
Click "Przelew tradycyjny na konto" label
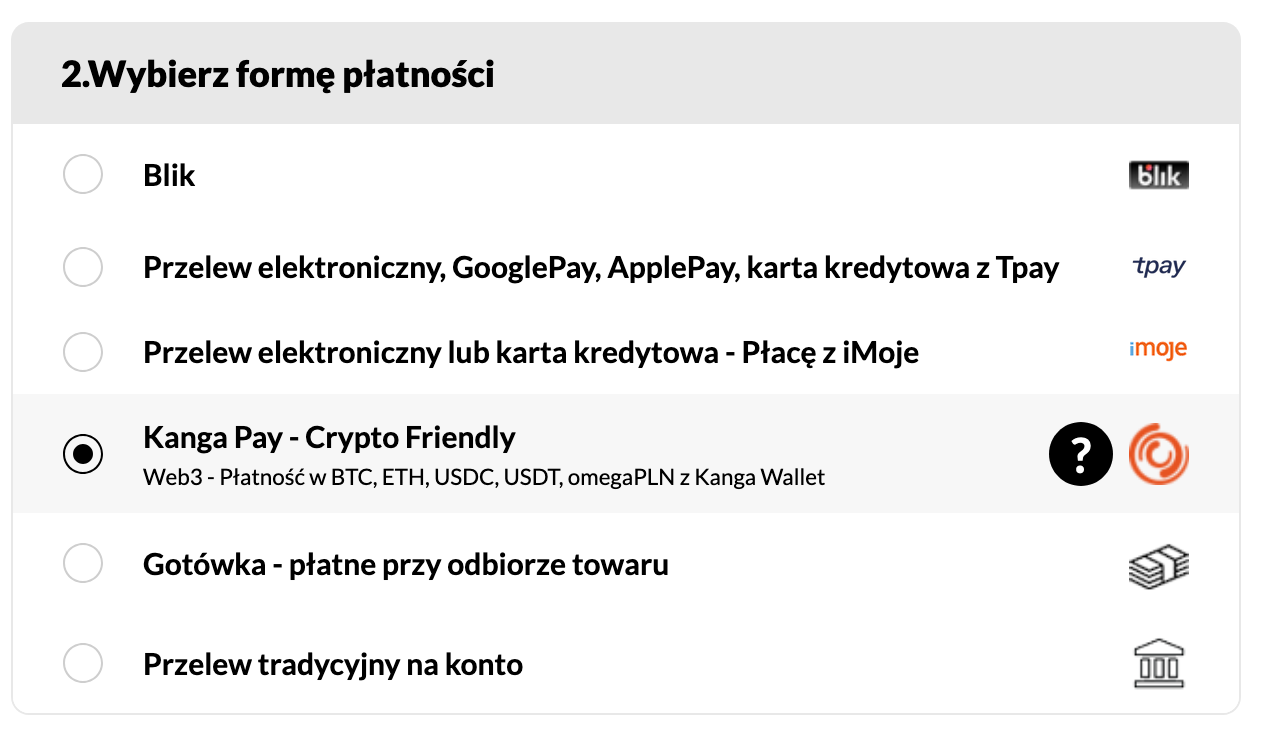(333, 664)
